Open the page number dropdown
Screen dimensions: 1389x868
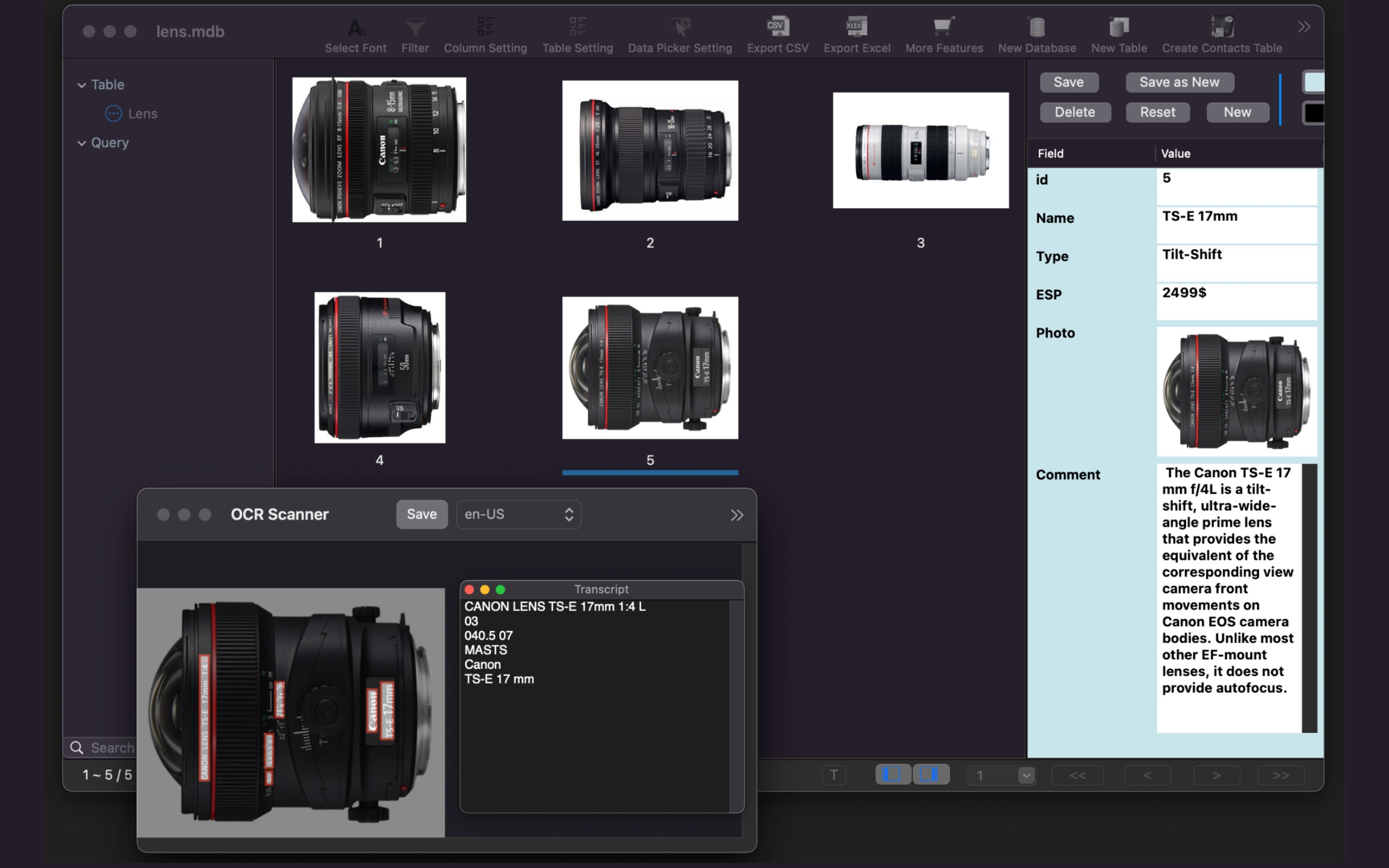pyautogui.click(x=1026, y=776)
